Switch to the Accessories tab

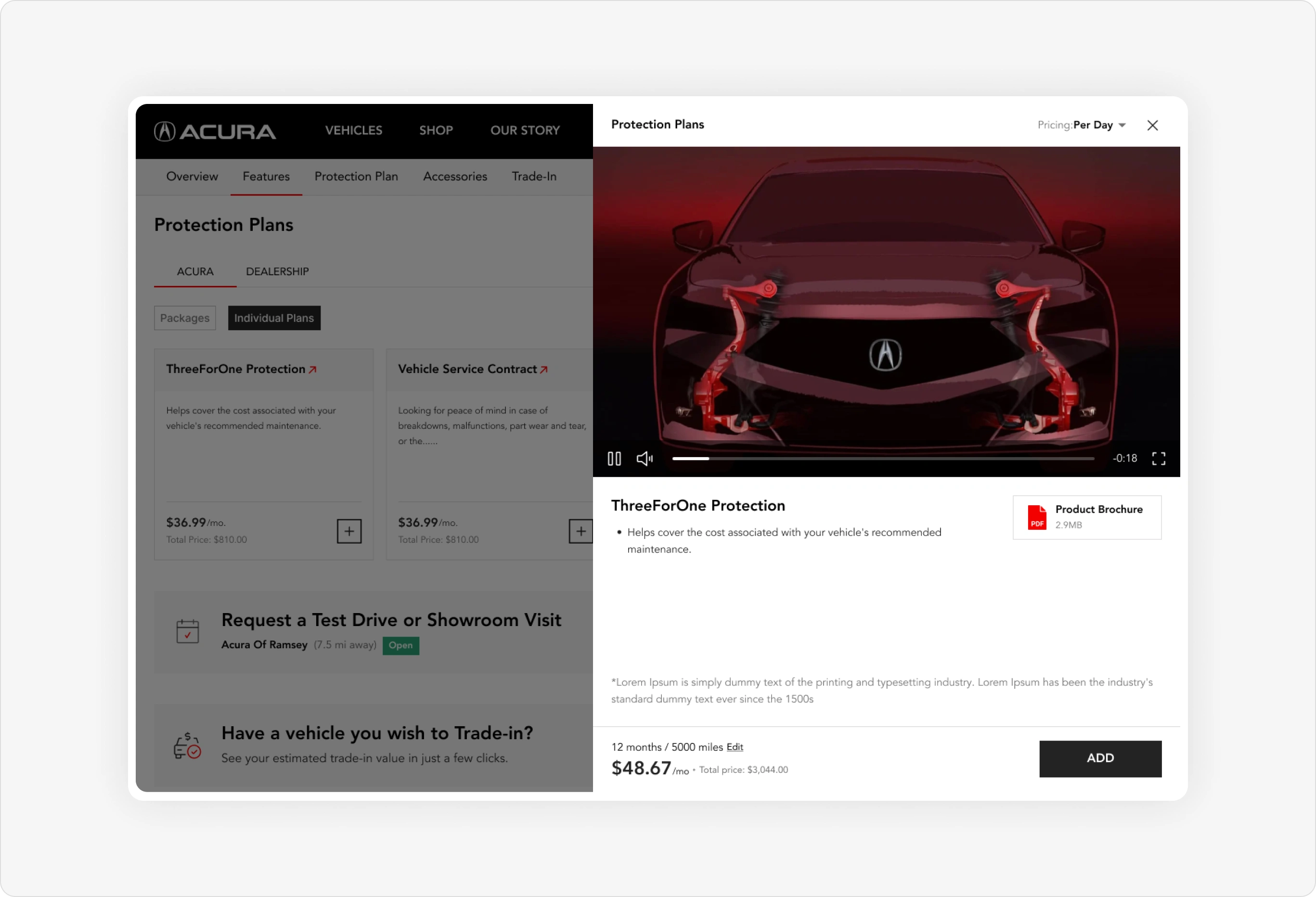click(x=455, y=177)
